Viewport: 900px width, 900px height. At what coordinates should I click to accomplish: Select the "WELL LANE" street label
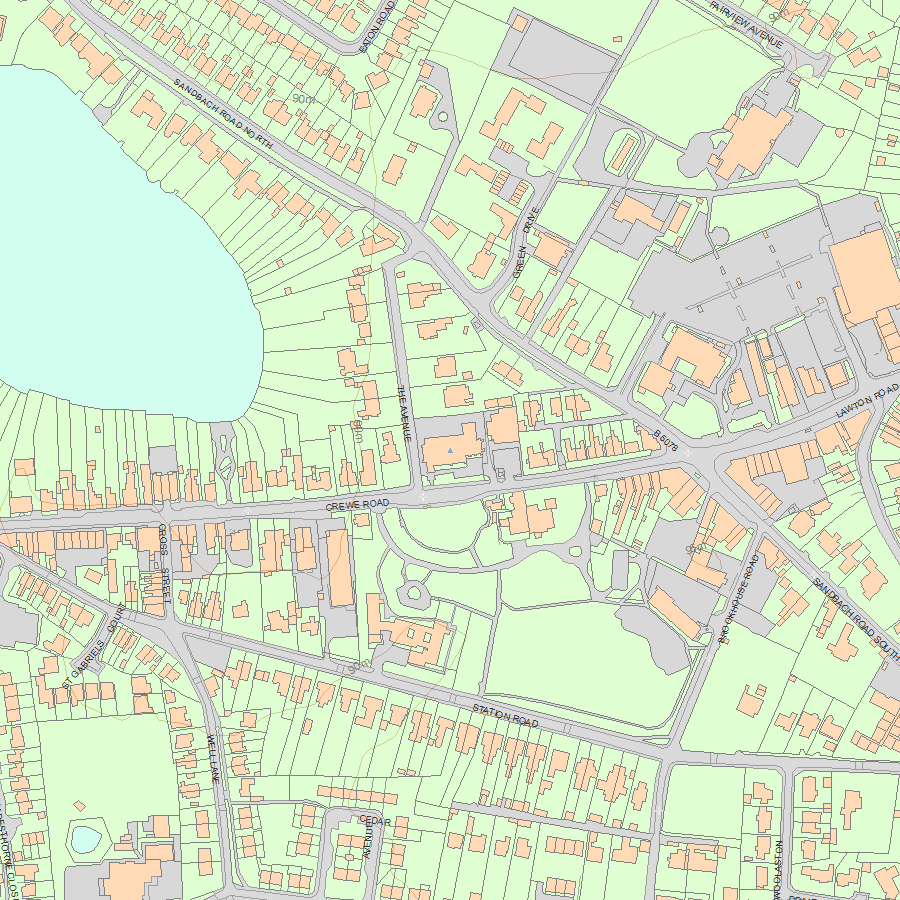click(x=213, y=758)
